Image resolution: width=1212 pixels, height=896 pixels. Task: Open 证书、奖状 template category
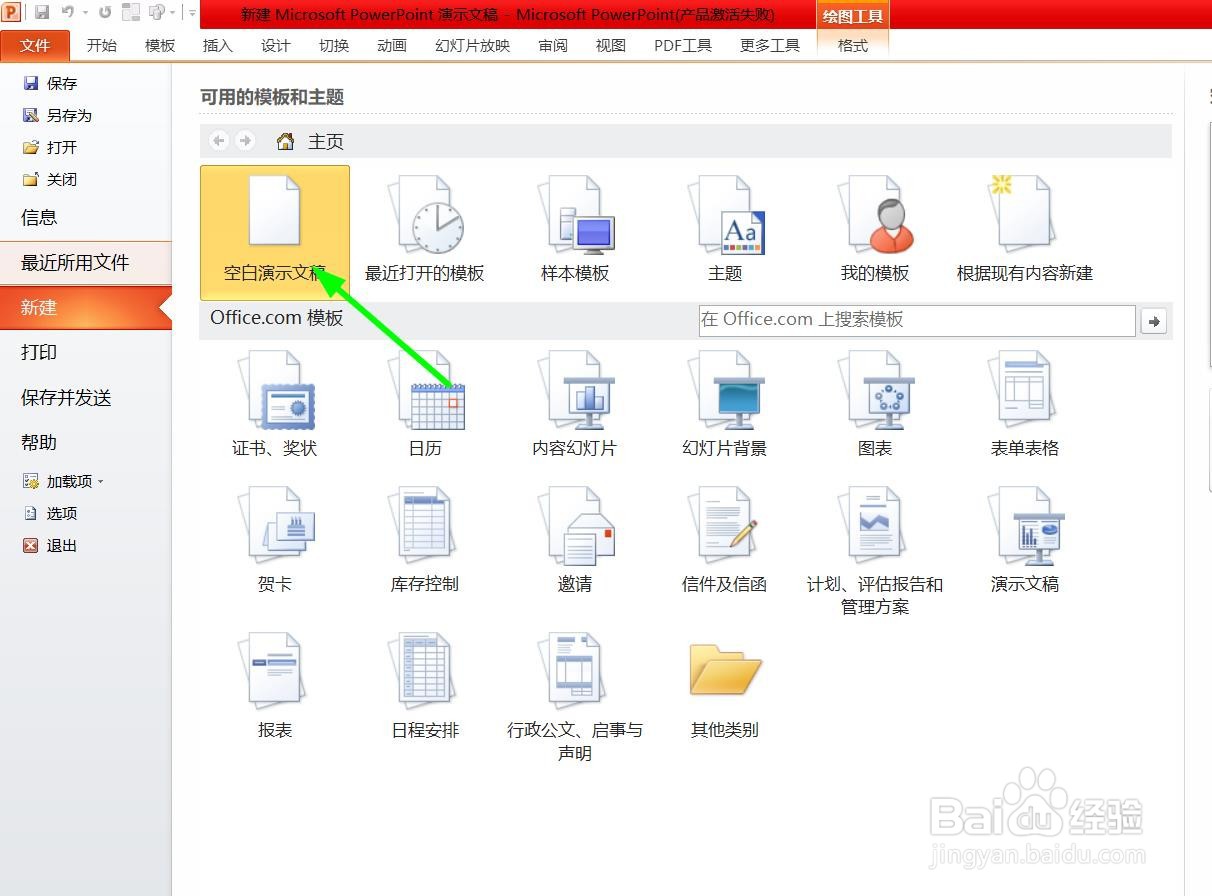pos(275,405)
